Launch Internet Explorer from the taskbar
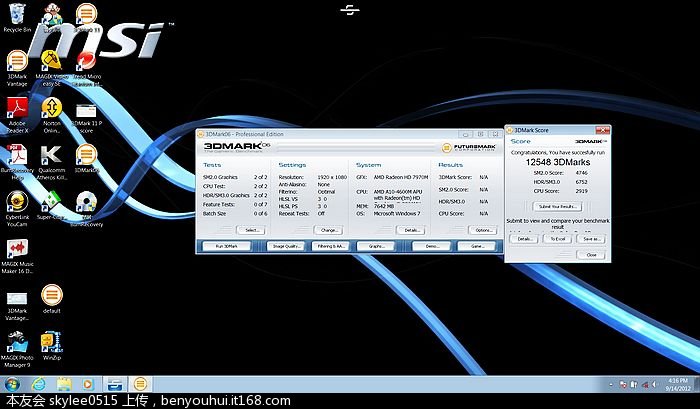The height and width of the screenshot is (409, 700). [x=39, y=384]
